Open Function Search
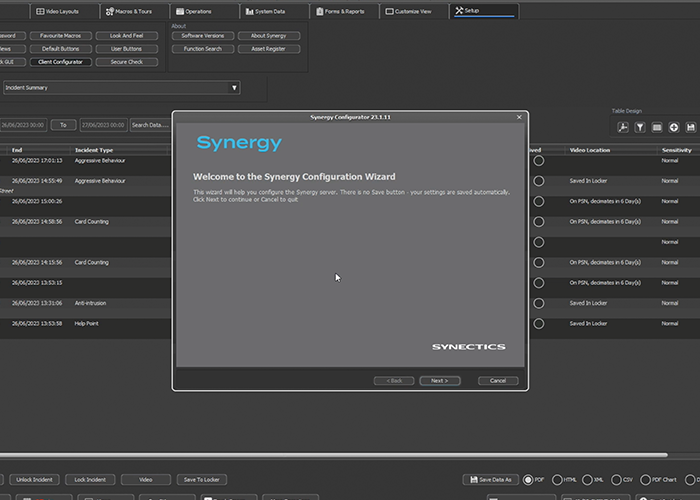Viewport: 700px width, 500px height. click(203, 49)
